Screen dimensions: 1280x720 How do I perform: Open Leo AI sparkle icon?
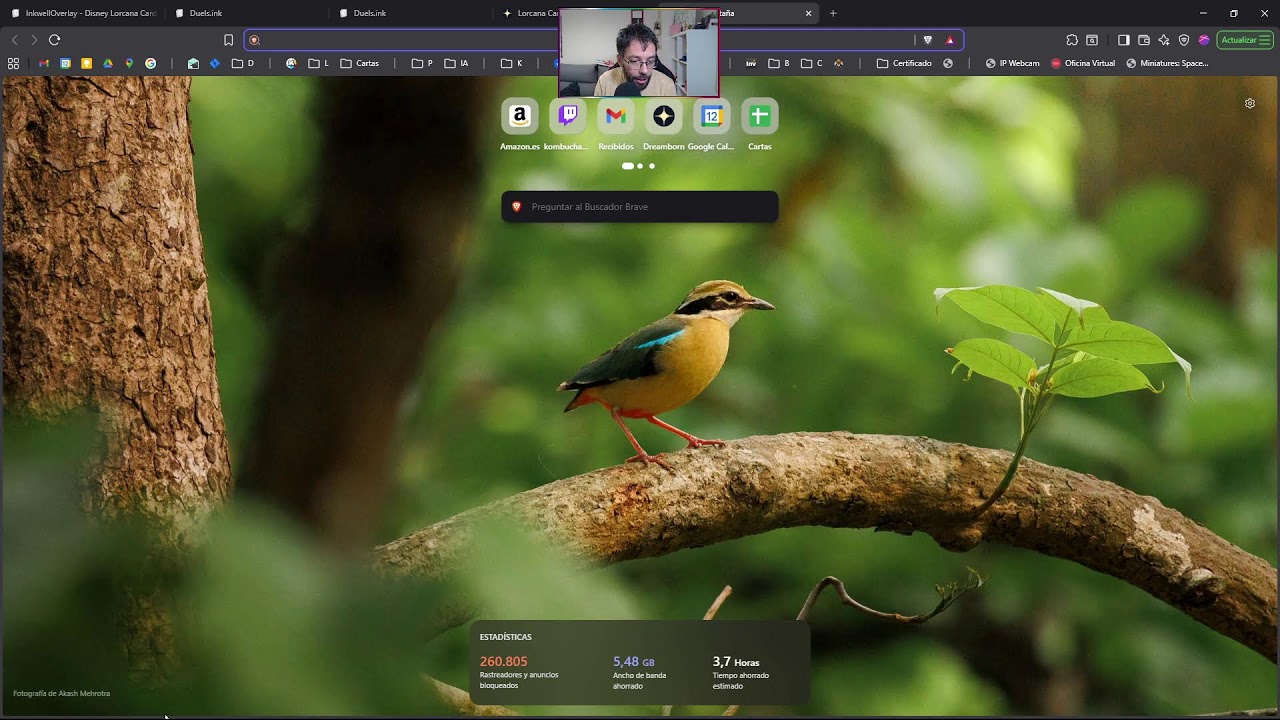1164,40
